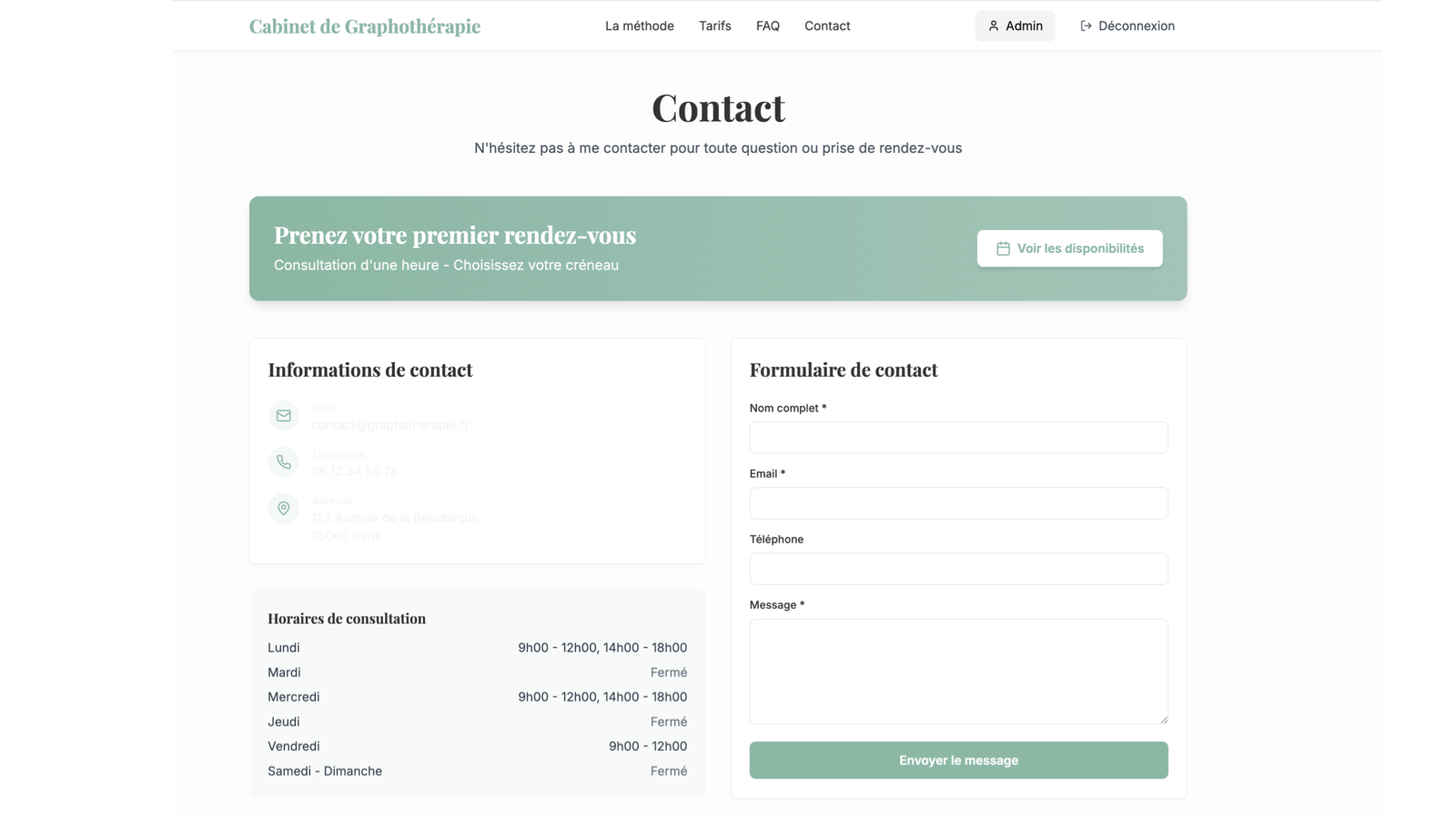Image resolution: width=1456 pixels, height=819 pixels.
Task: Click the logout arrow icon next to Déconnexion
Action: tap(1086, 26)
